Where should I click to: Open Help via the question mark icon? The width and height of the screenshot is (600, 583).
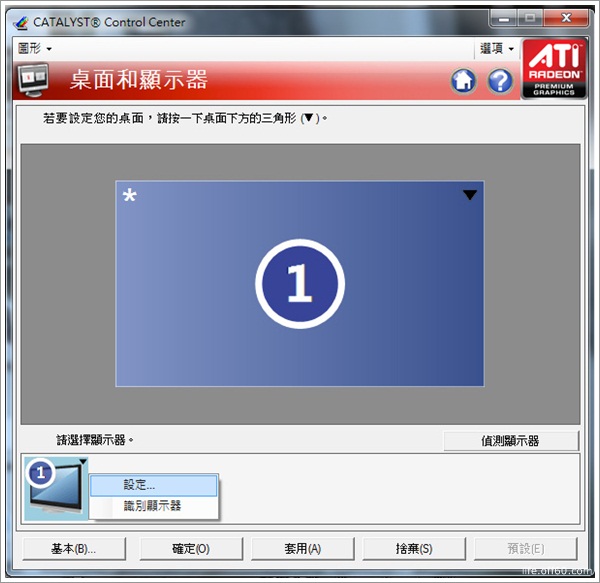[500, 81]
